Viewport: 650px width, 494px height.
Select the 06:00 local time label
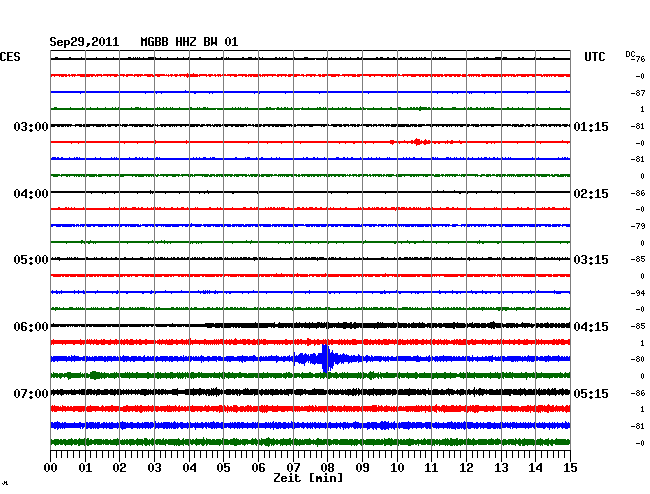click(31, 327)
